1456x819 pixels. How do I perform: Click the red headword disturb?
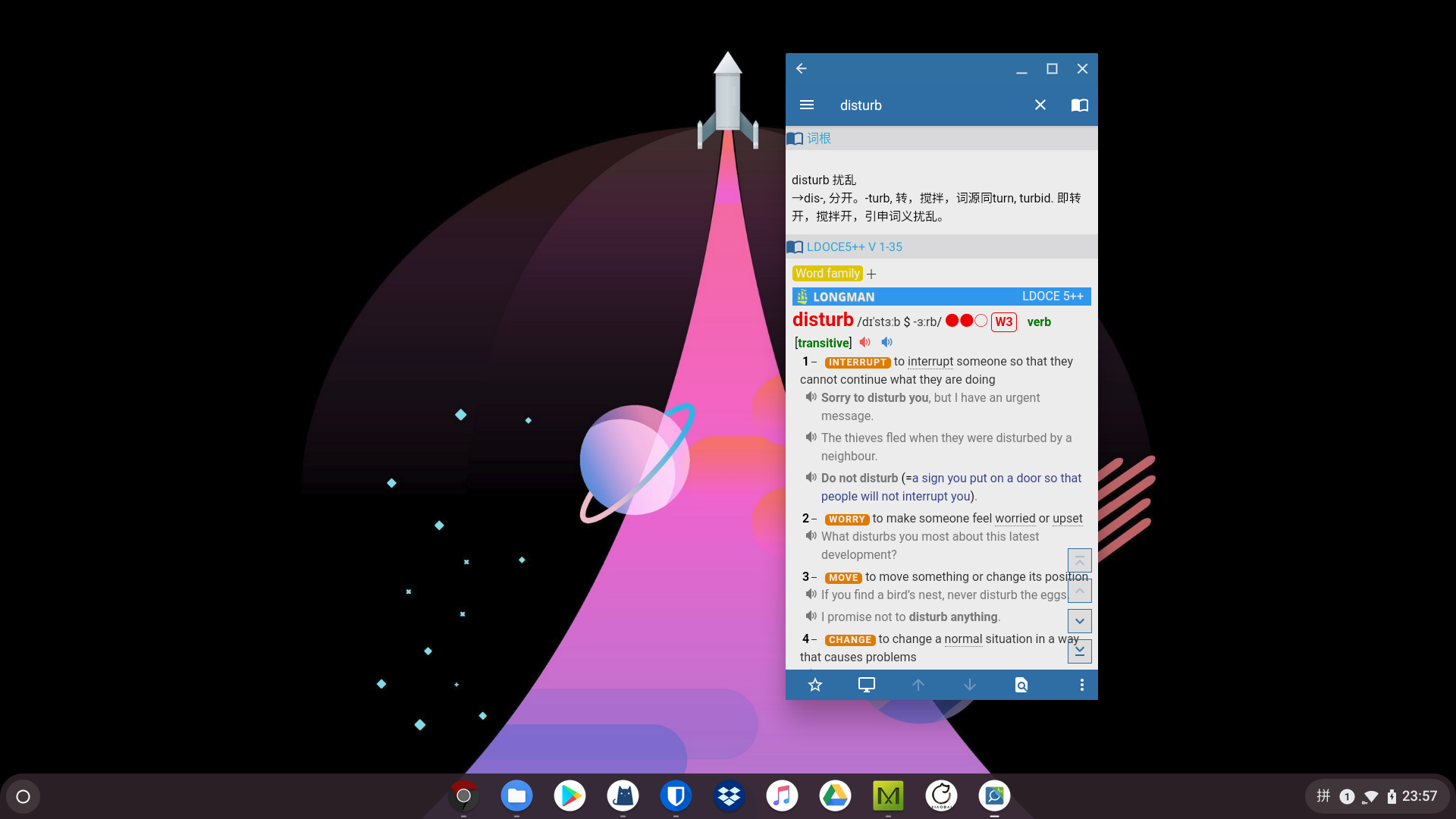click(x=823, y=320)
